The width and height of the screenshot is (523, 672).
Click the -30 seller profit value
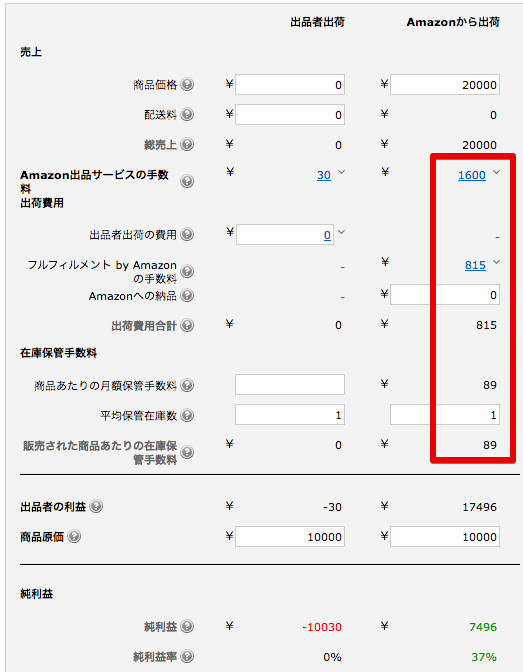[x=333, y=507]
